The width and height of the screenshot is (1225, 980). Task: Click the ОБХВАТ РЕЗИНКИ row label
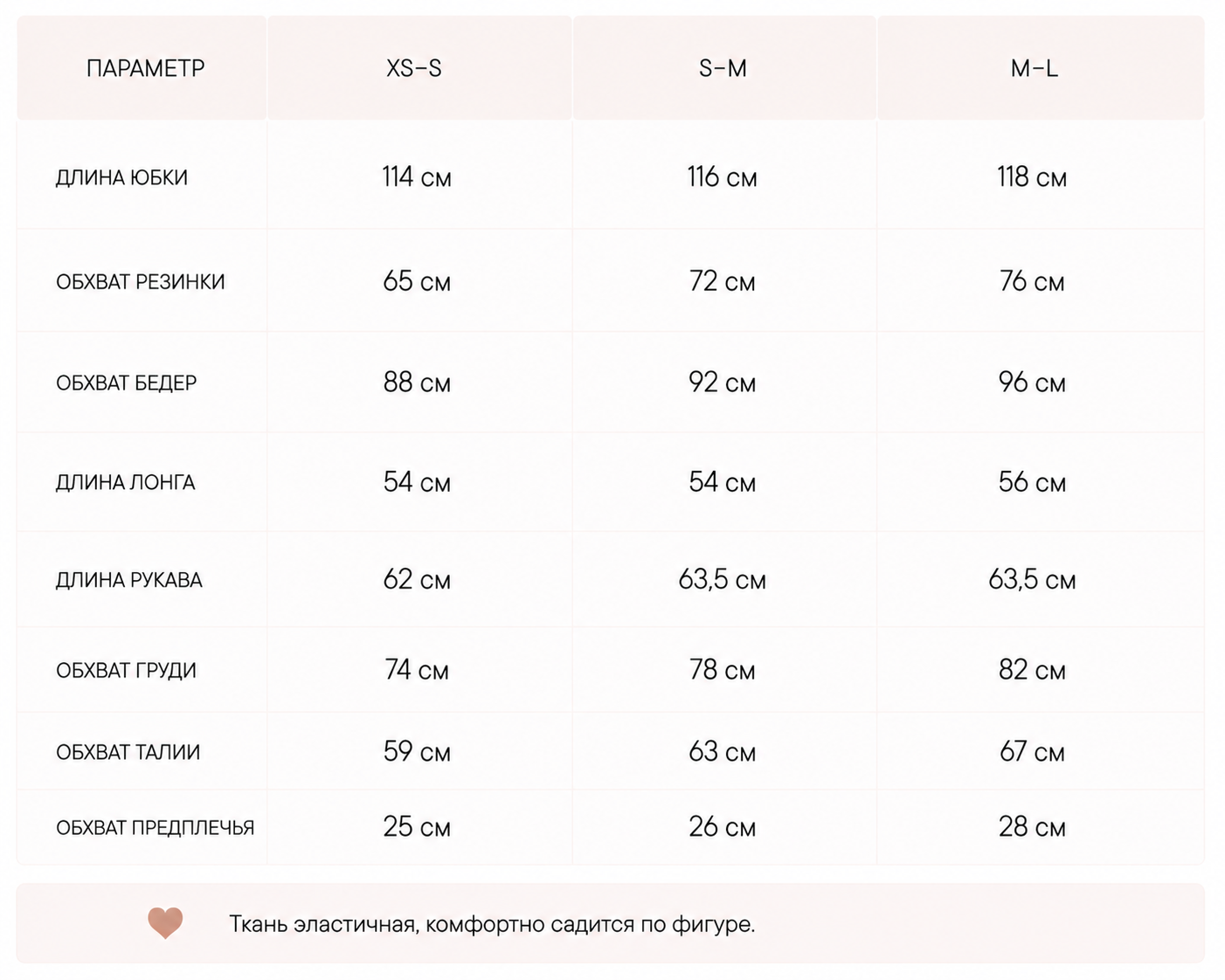(141, 282)
